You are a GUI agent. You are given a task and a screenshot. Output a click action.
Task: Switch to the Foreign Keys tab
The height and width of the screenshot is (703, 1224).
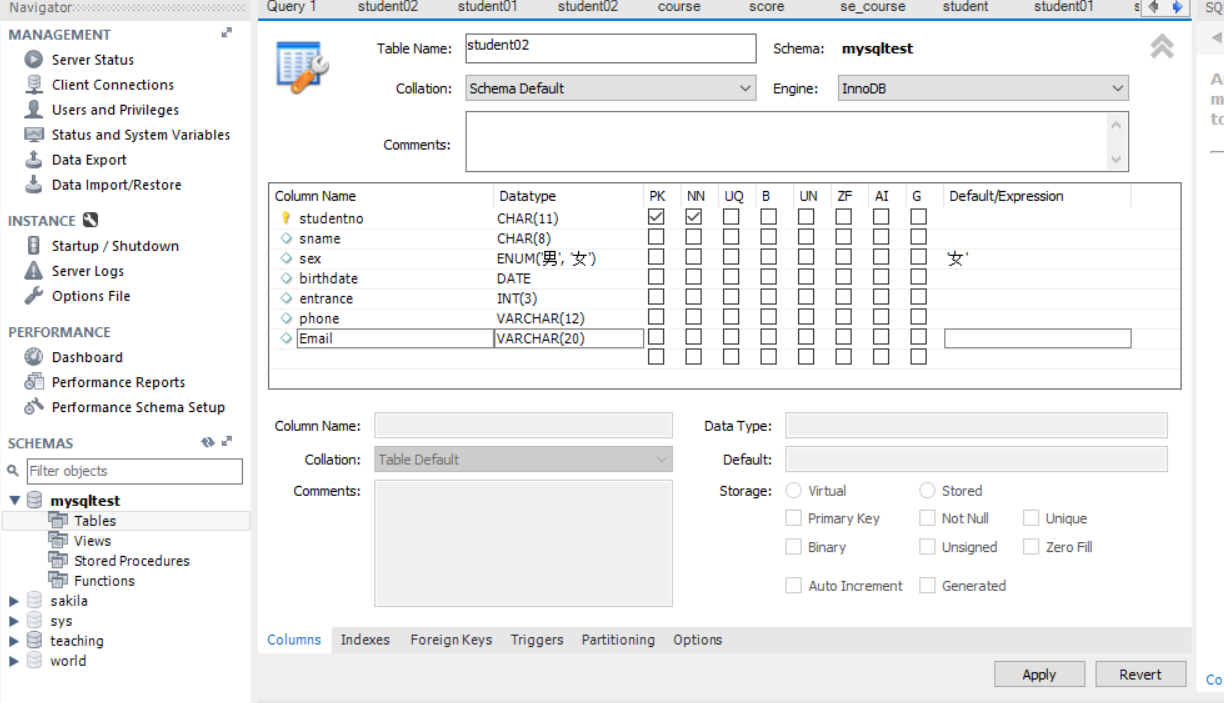(451, 639)
